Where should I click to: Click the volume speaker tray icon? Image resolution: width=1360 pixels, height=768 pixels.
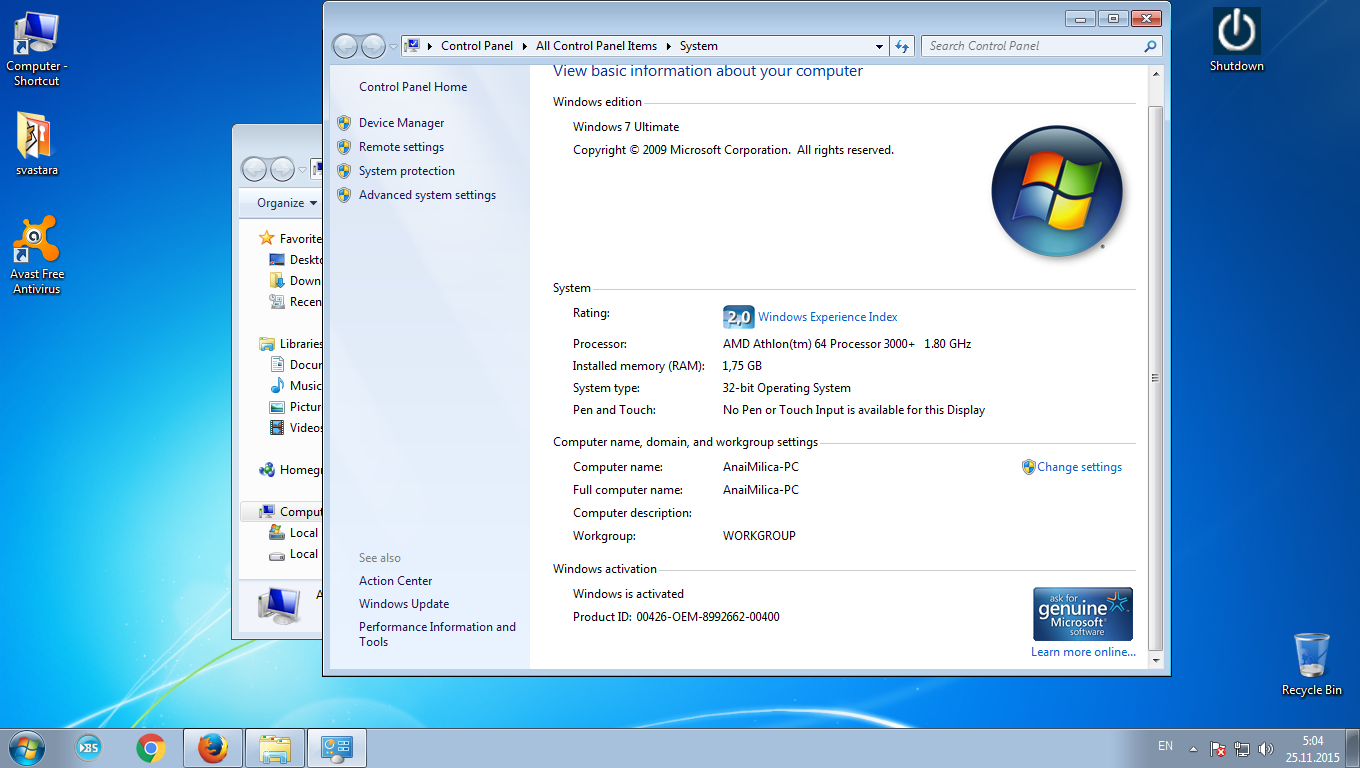pos(1266,748)
